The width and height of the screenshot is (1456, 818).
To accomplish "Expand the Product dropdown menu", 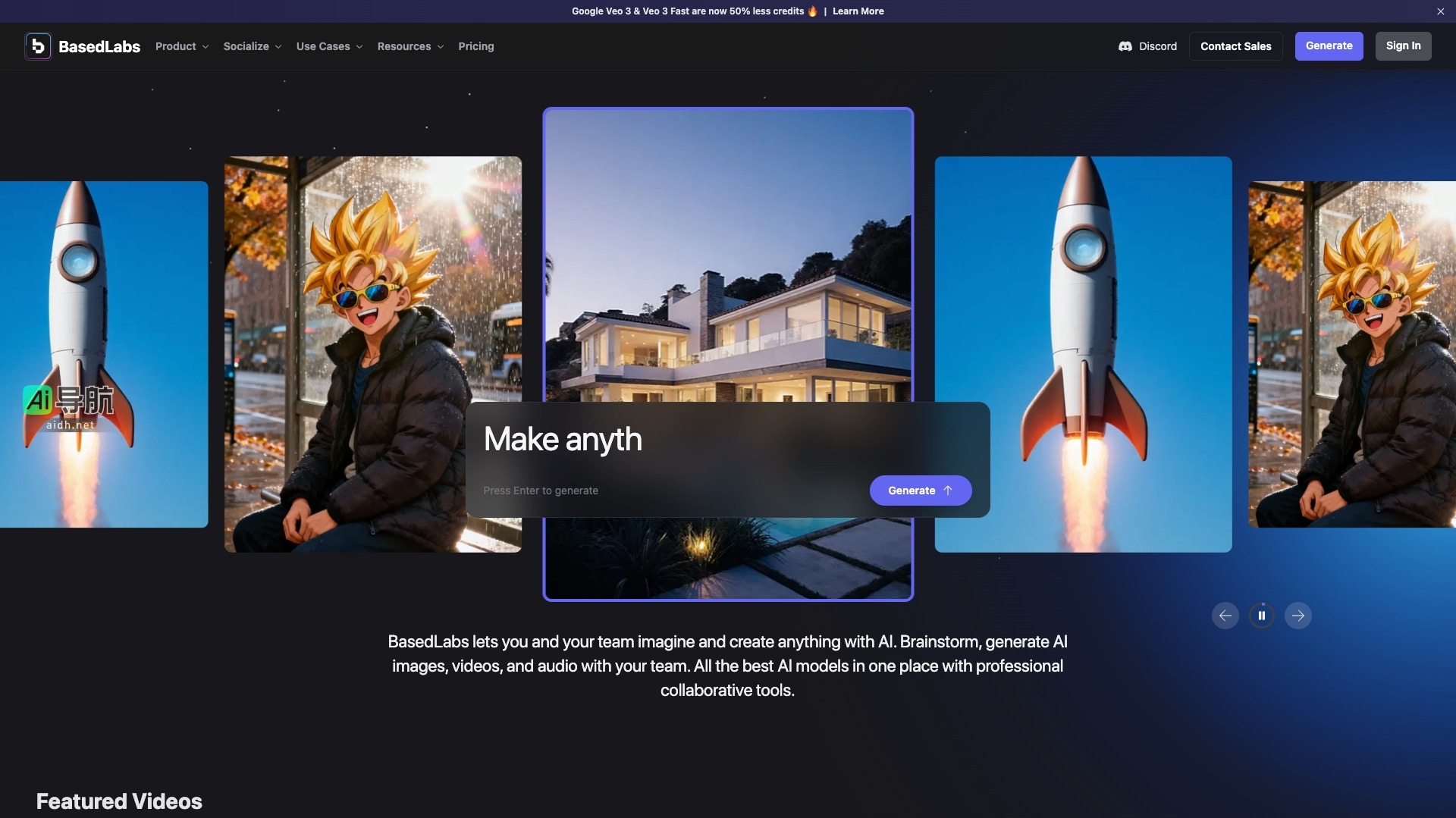I will [181, 46].
